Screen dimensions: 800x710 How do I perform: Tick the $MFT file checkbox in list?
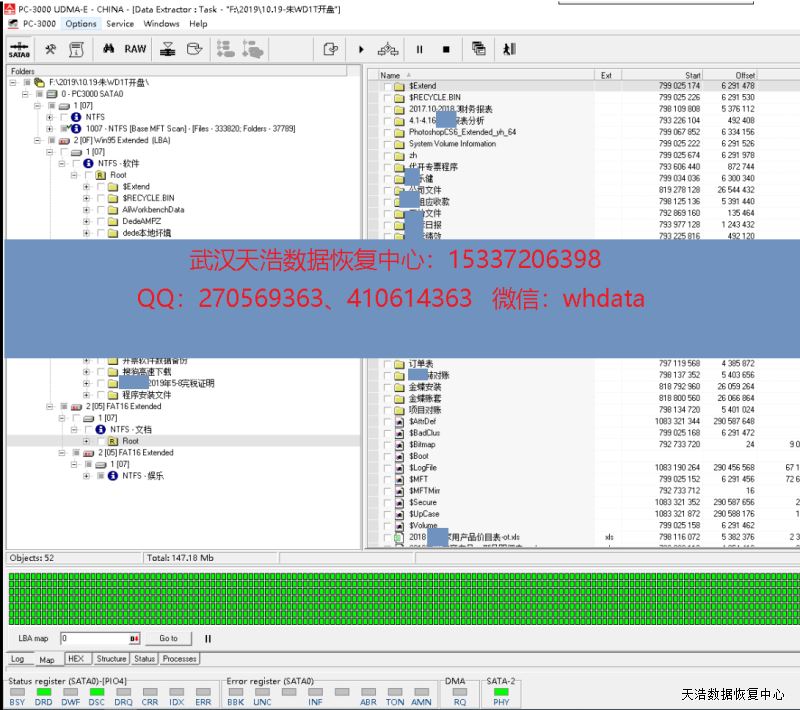click(386, 479)
